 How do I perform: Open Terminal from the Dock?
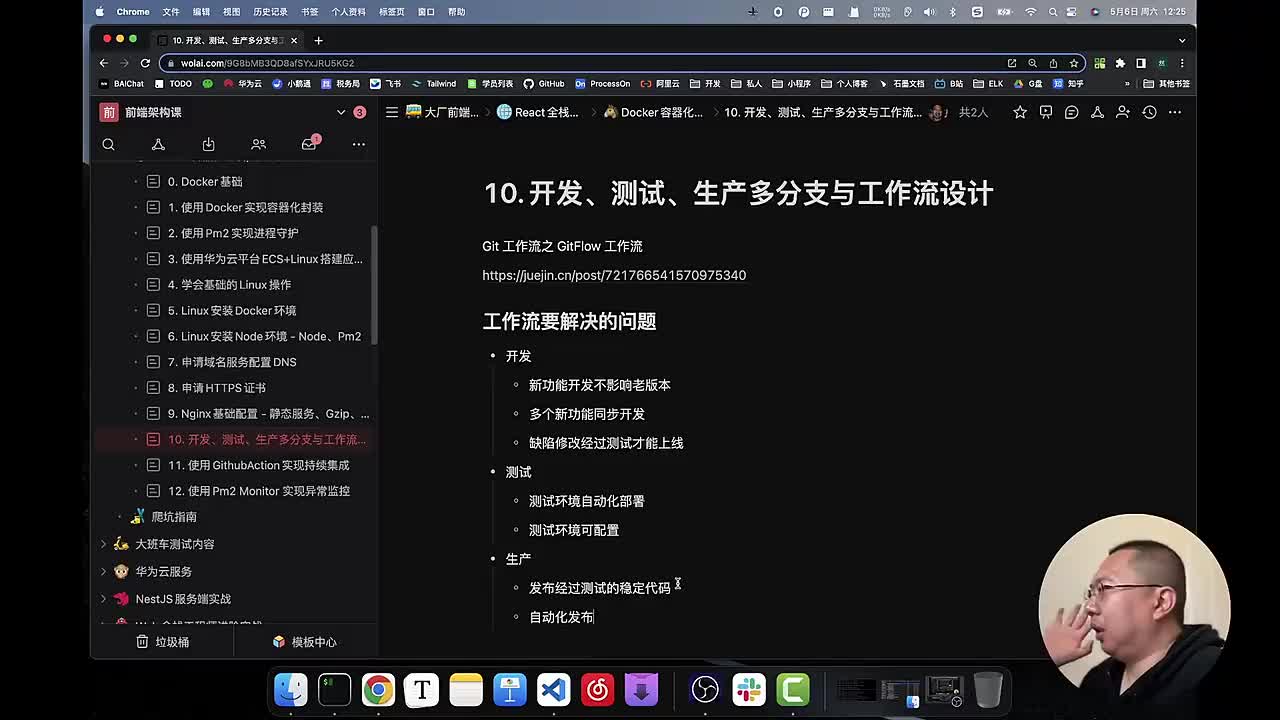point(334,689)
